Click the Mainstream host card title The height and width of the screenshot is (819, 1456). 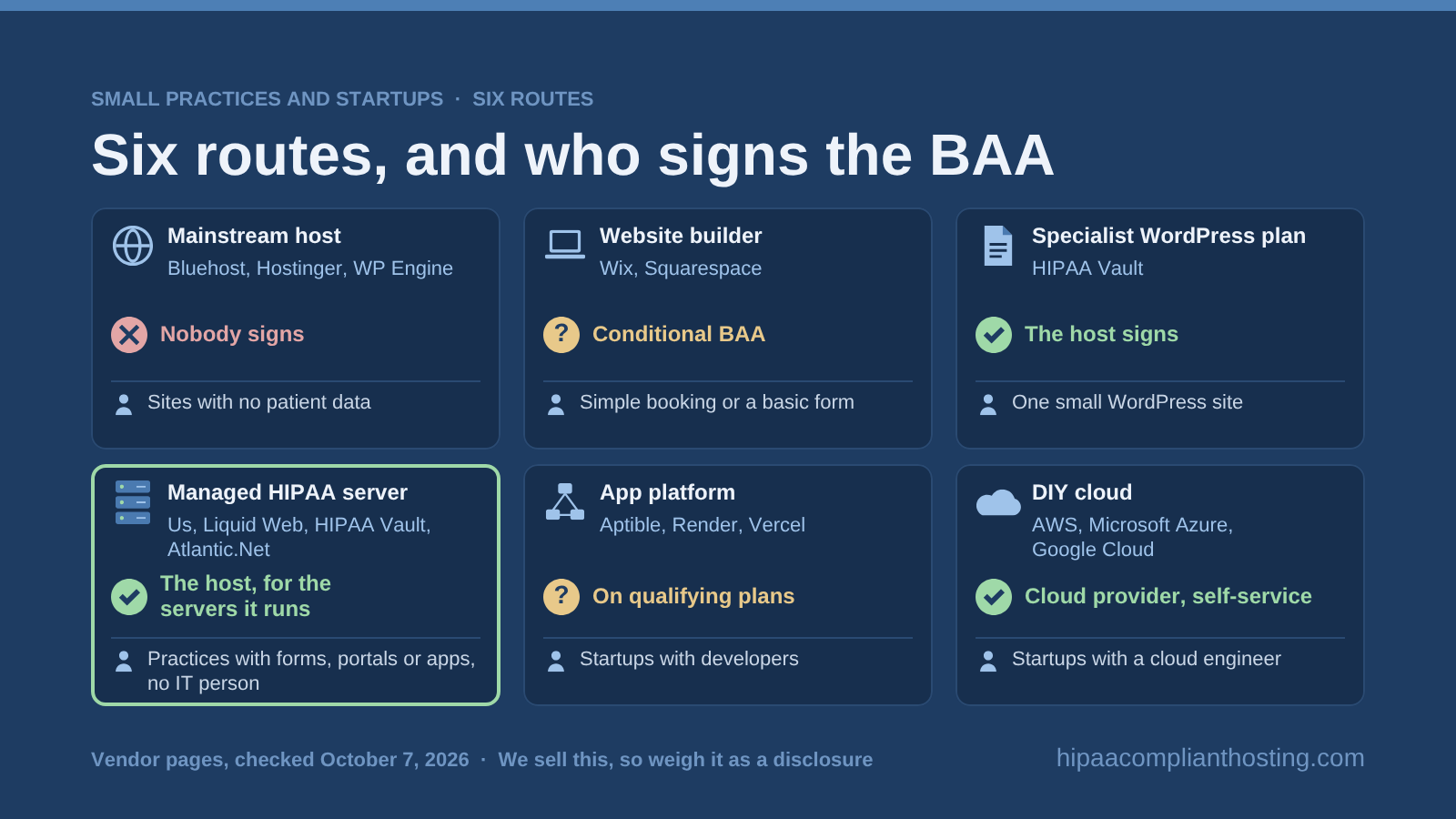[254, 236]
